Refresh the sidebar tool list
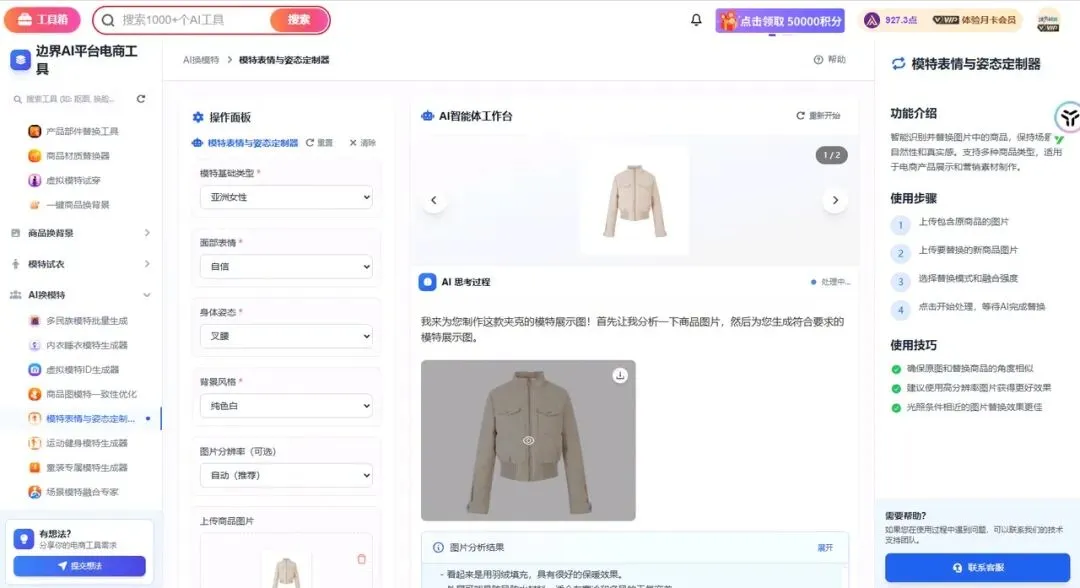This screenshot has height=588, width=1080. pyautogui.click(x=141, y=99)
